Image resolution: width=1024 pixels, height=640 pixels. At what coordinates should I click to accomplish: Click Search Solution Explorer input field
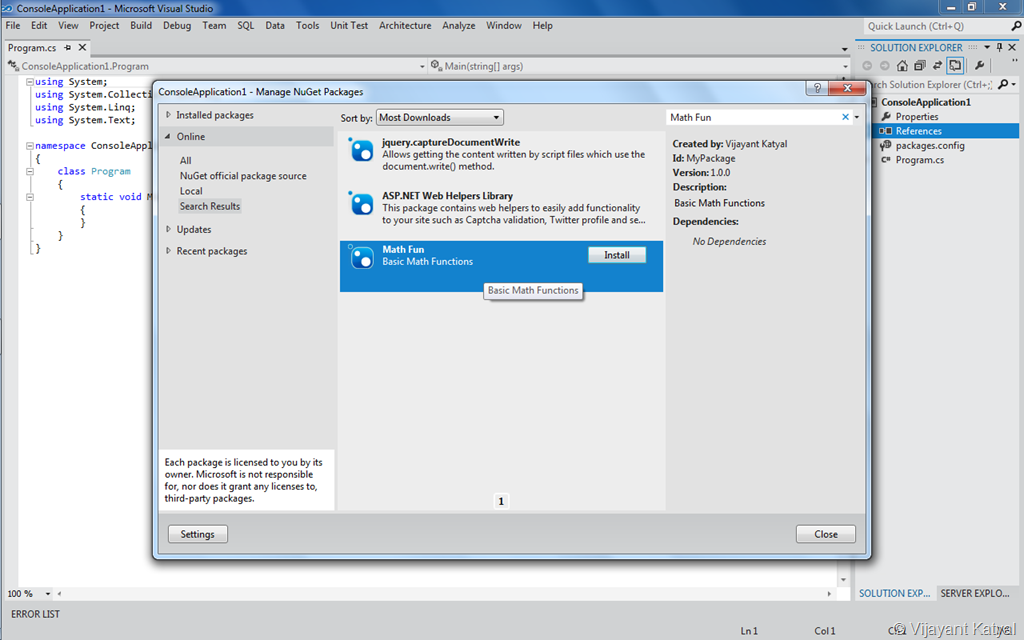[931, 84]
